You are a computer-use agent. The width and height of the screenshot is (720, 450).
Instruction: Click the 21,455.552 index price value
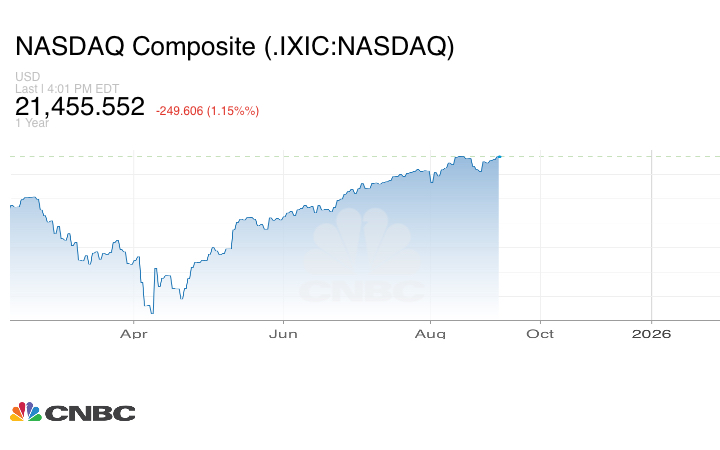80,107
